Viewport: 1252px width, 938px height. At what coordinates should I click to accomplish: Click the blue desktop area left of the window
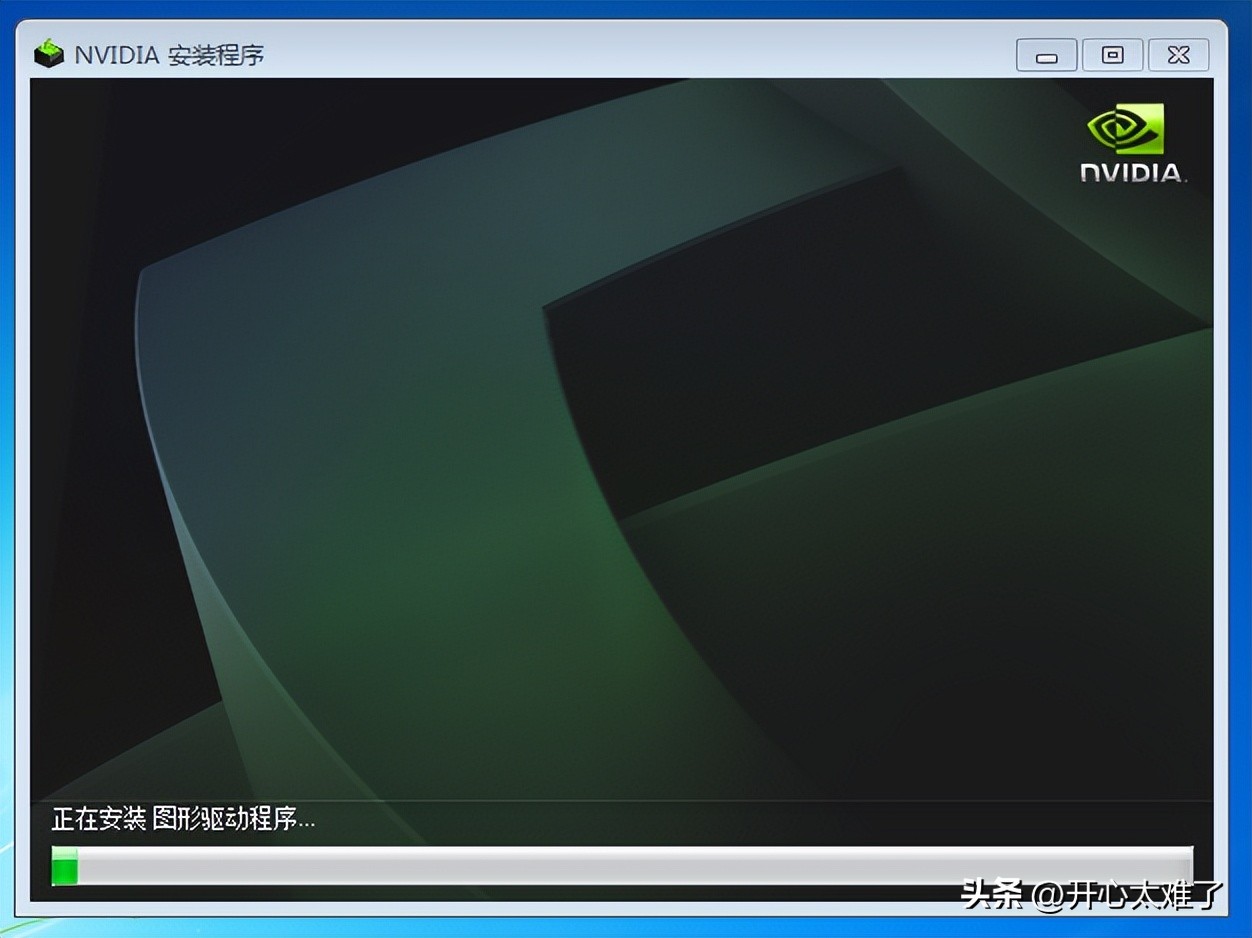(8, 450)
